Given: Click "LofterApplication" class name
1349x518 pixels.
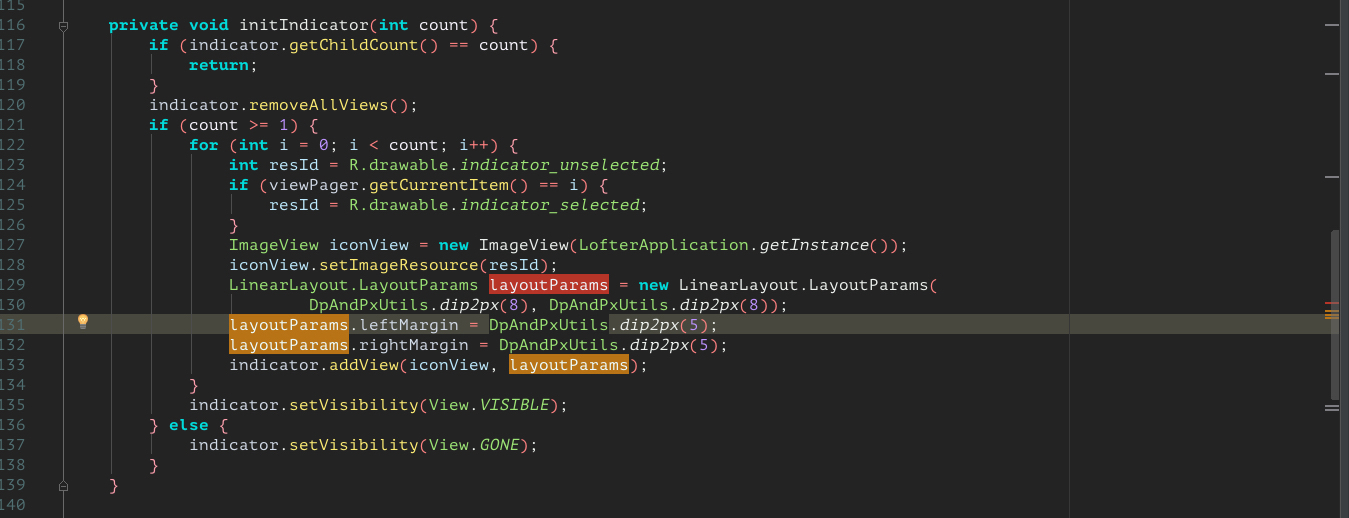Looking at the screenshot, I should click(x=664, y=245).
